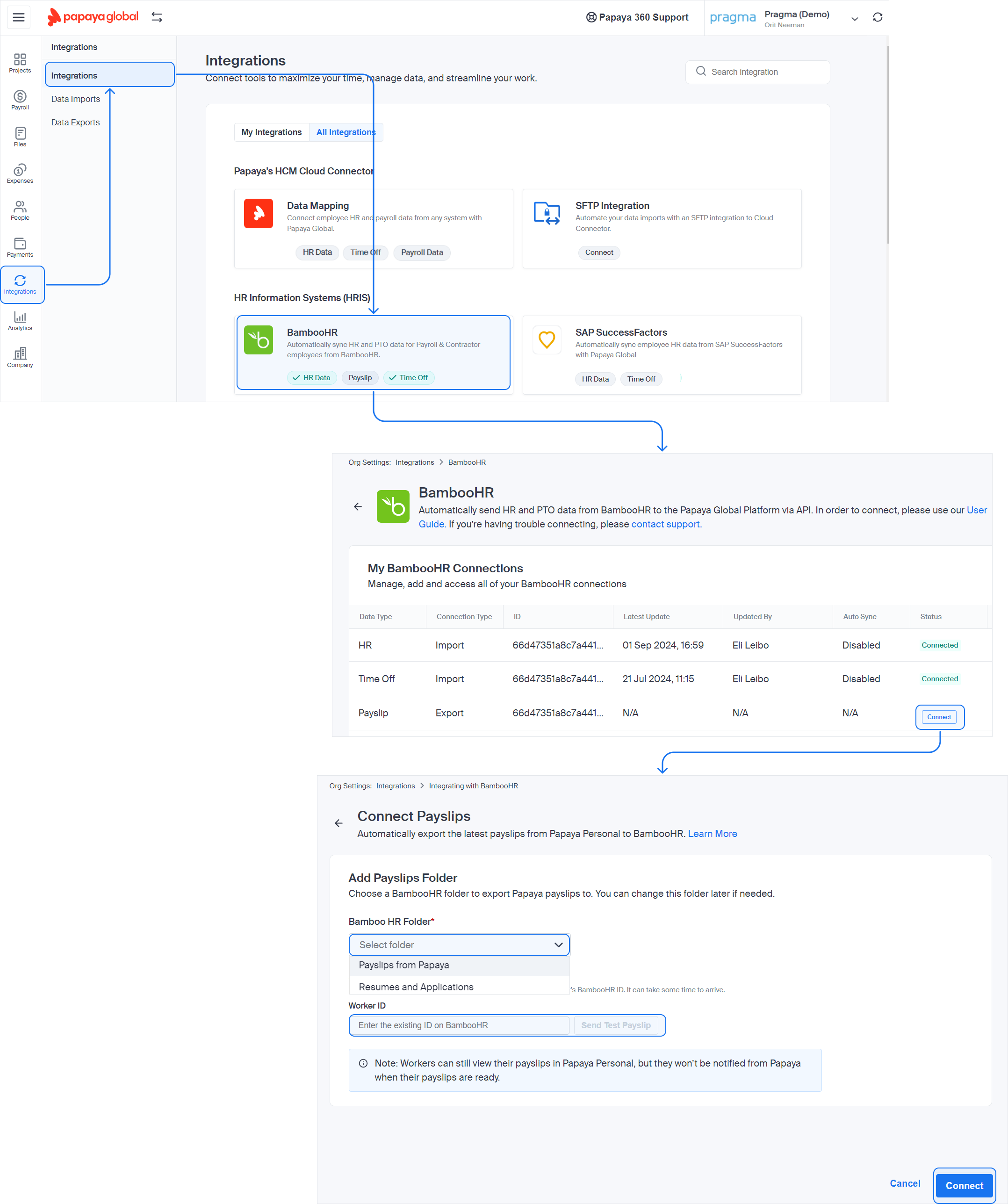This screenshot has height=1204, width=1008.
Task: Switch to All Integrations tab
Action: 346,132
